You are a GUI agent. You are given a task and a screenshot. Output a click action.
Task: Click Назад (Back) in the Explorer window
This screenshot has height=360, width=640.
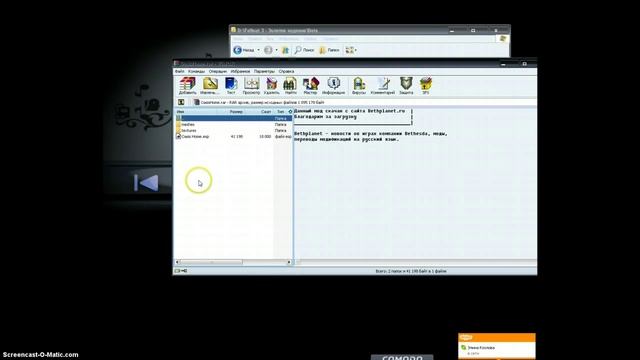point(244,50)
